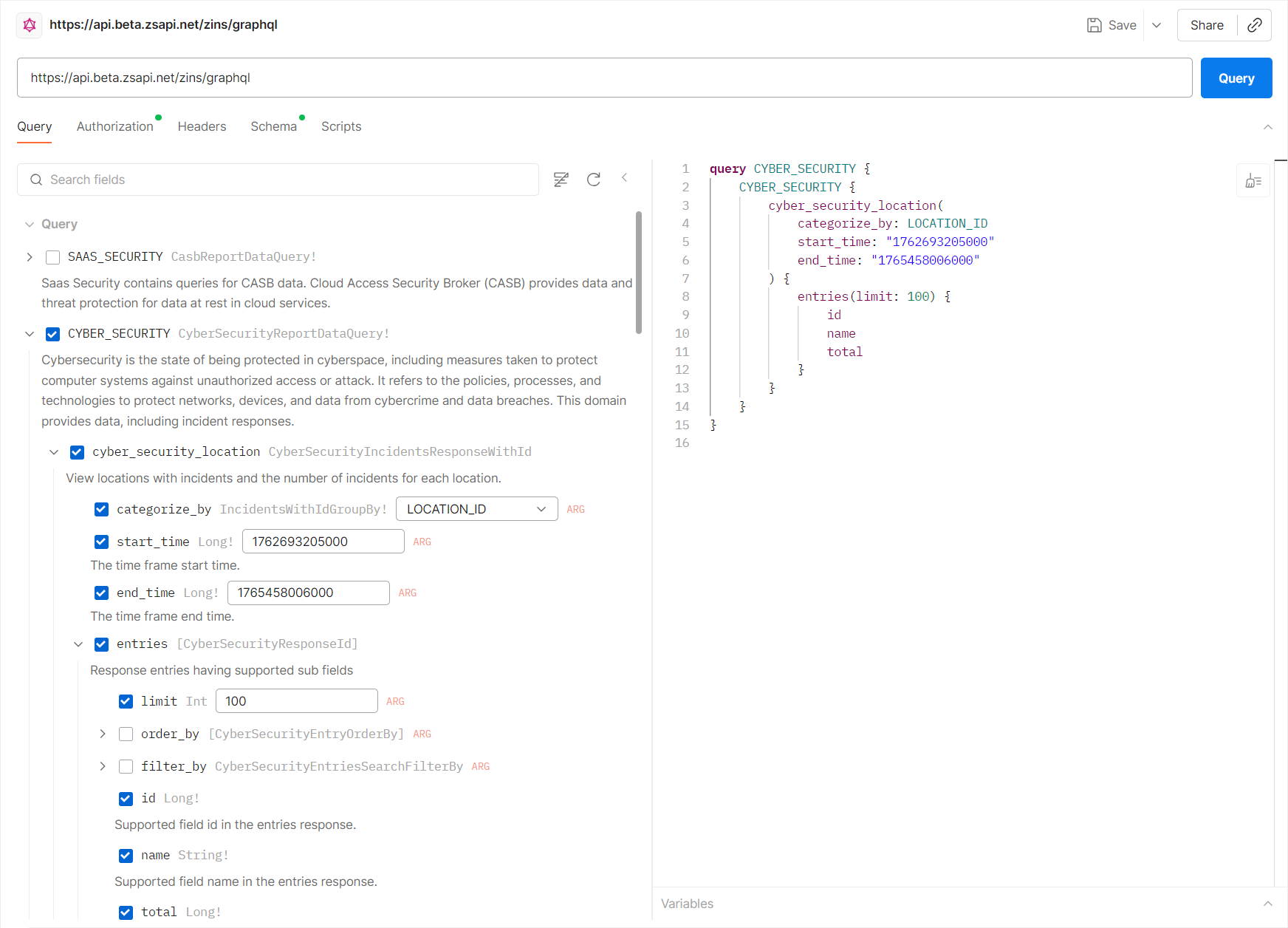Click the Save button
Image resolution: width=1288 pixels, height=928 pixels.
click(1111, 25)
